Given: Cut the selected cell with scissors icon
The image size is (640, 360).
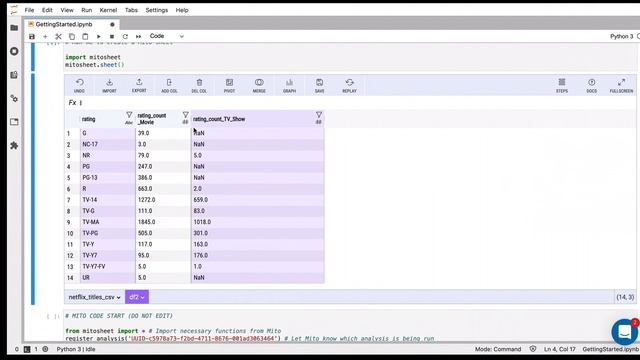Looking at the screenshot, I should pyautogui.click(x=58, y=36).
